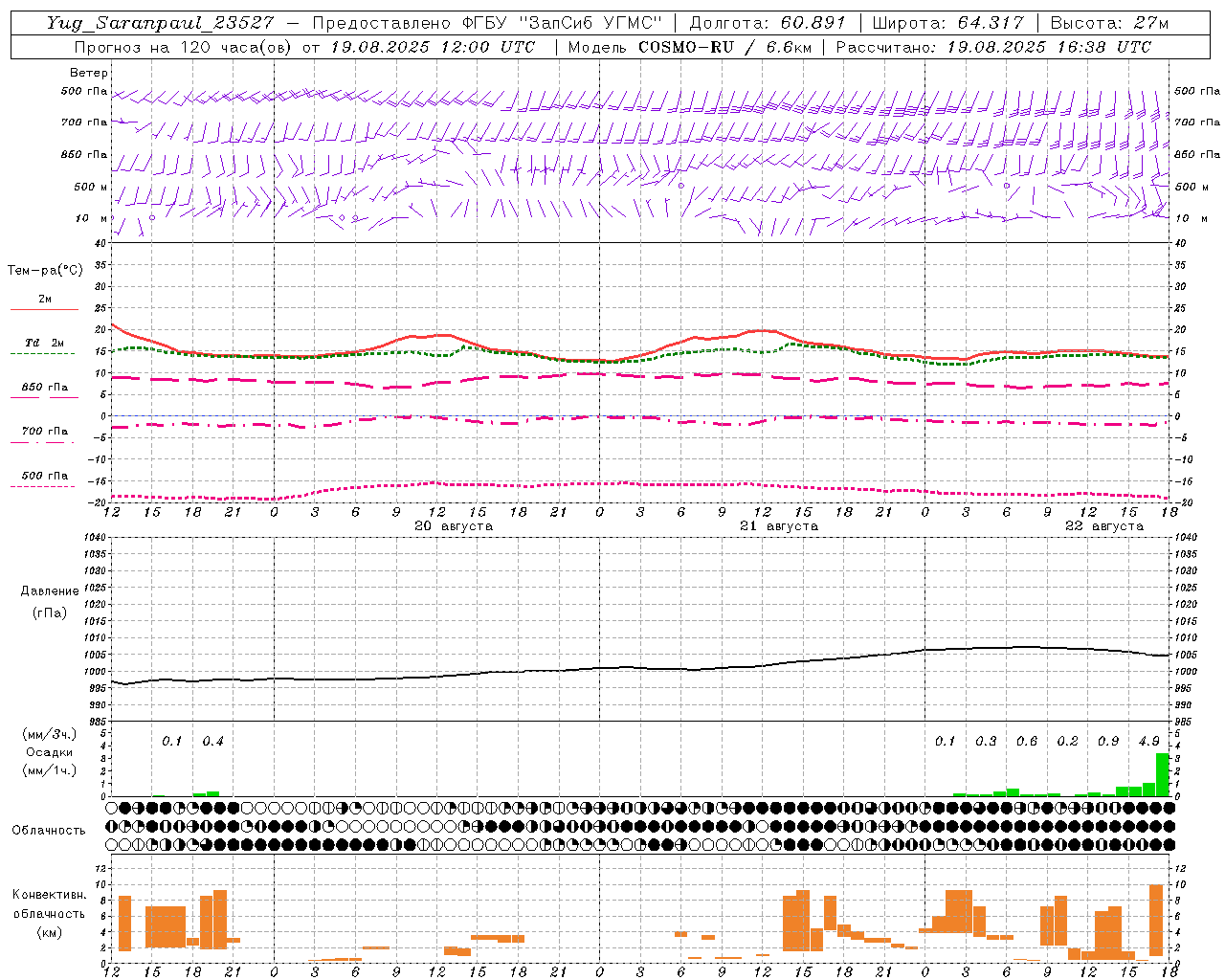Viewport: 1225px width, 980px height.
Task: Click the 20 августа date label
Action: [x=454, y=526]
